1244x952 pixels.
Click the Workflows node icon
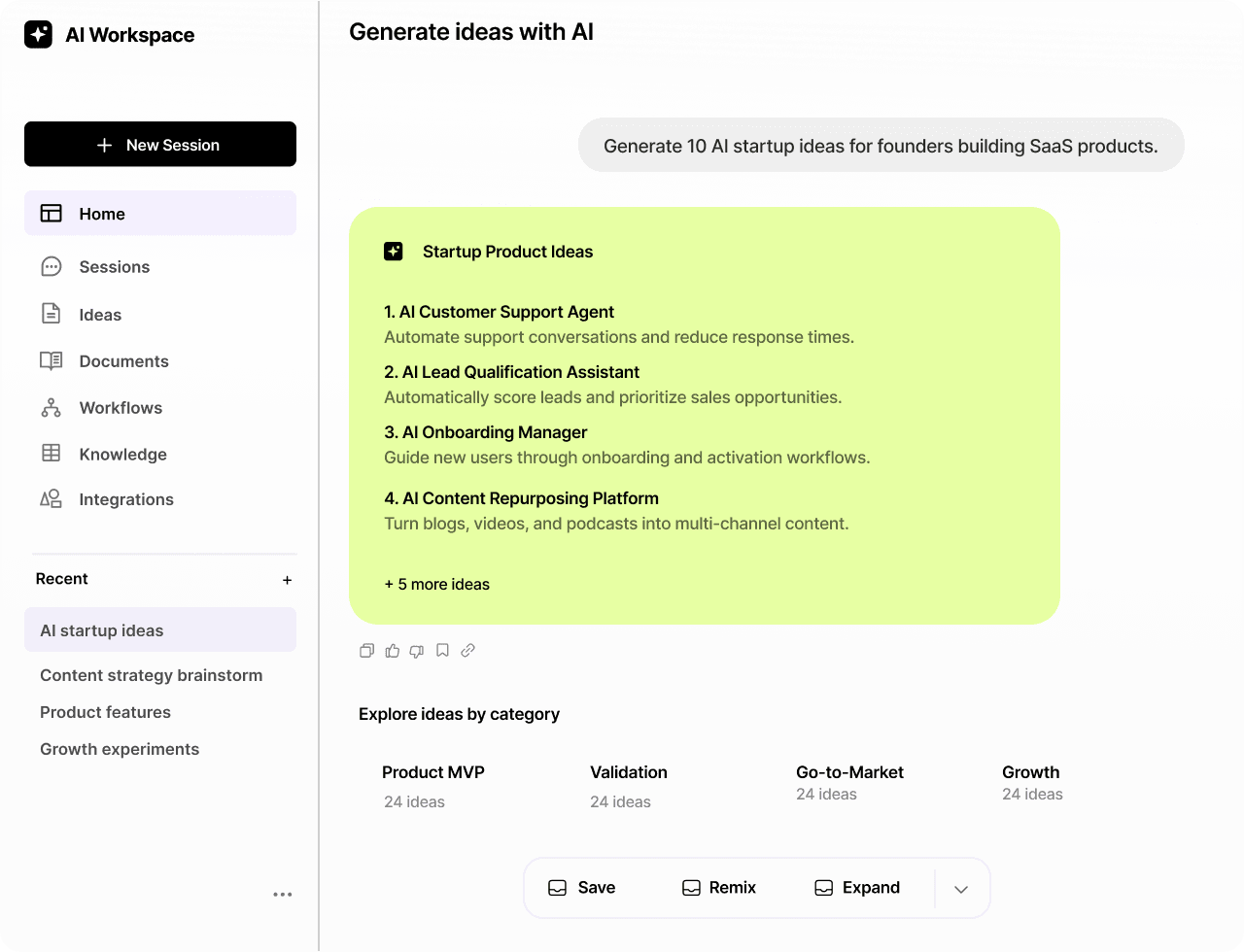[52, 407]
